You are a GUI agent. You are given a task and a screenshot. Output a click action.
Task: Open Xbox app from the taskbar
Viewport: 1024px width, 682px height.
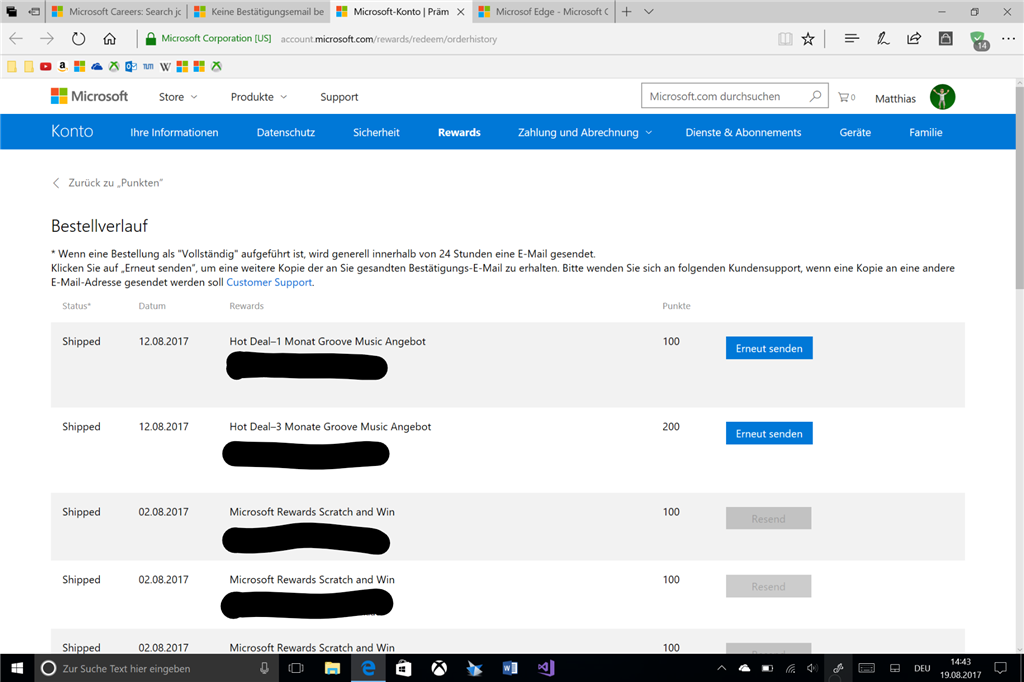[x=439, y=668]
